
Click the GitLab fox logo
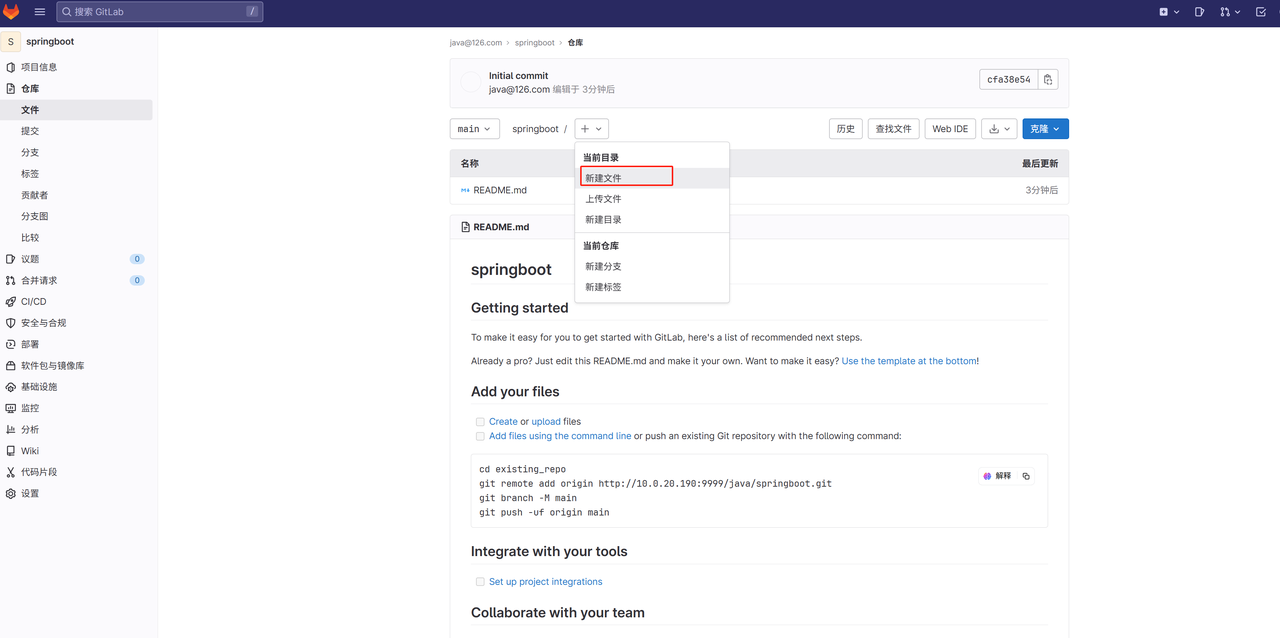pos(11,12)
